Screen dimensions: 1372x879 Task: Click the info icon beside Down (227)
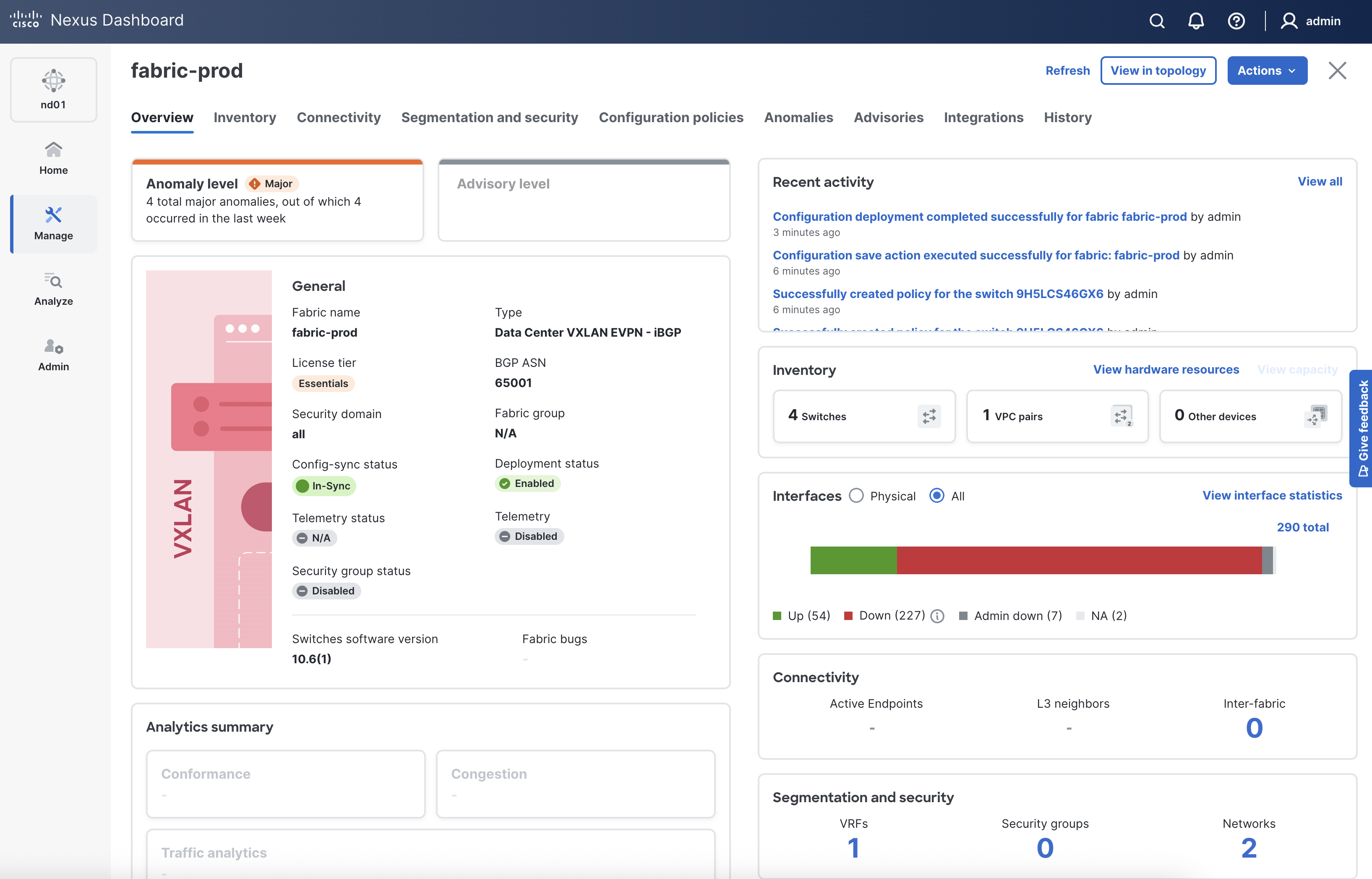937,616
